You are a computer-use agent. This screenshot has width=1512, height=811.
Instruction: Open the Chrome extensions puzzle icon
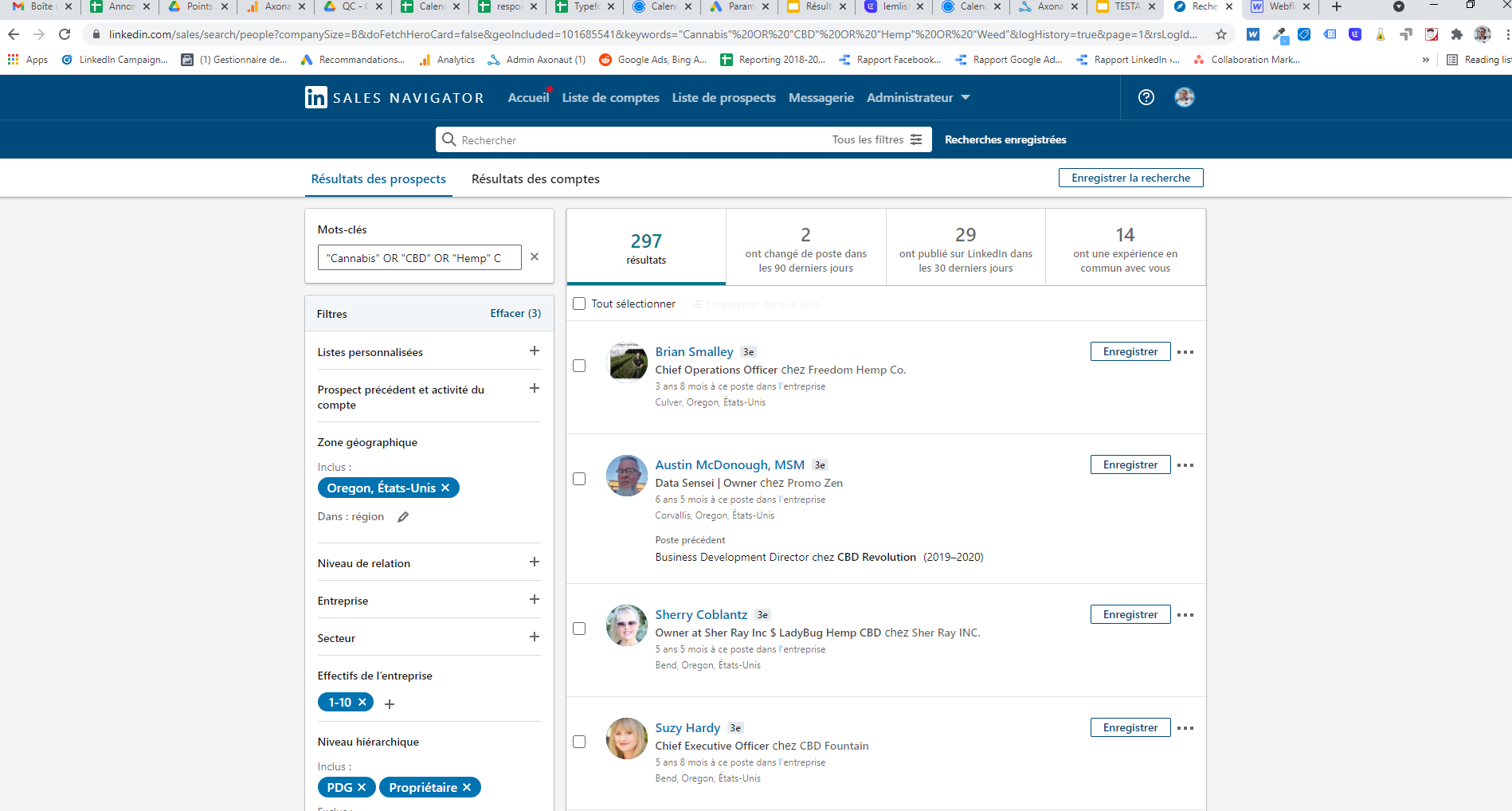[x=1457, y=34]
